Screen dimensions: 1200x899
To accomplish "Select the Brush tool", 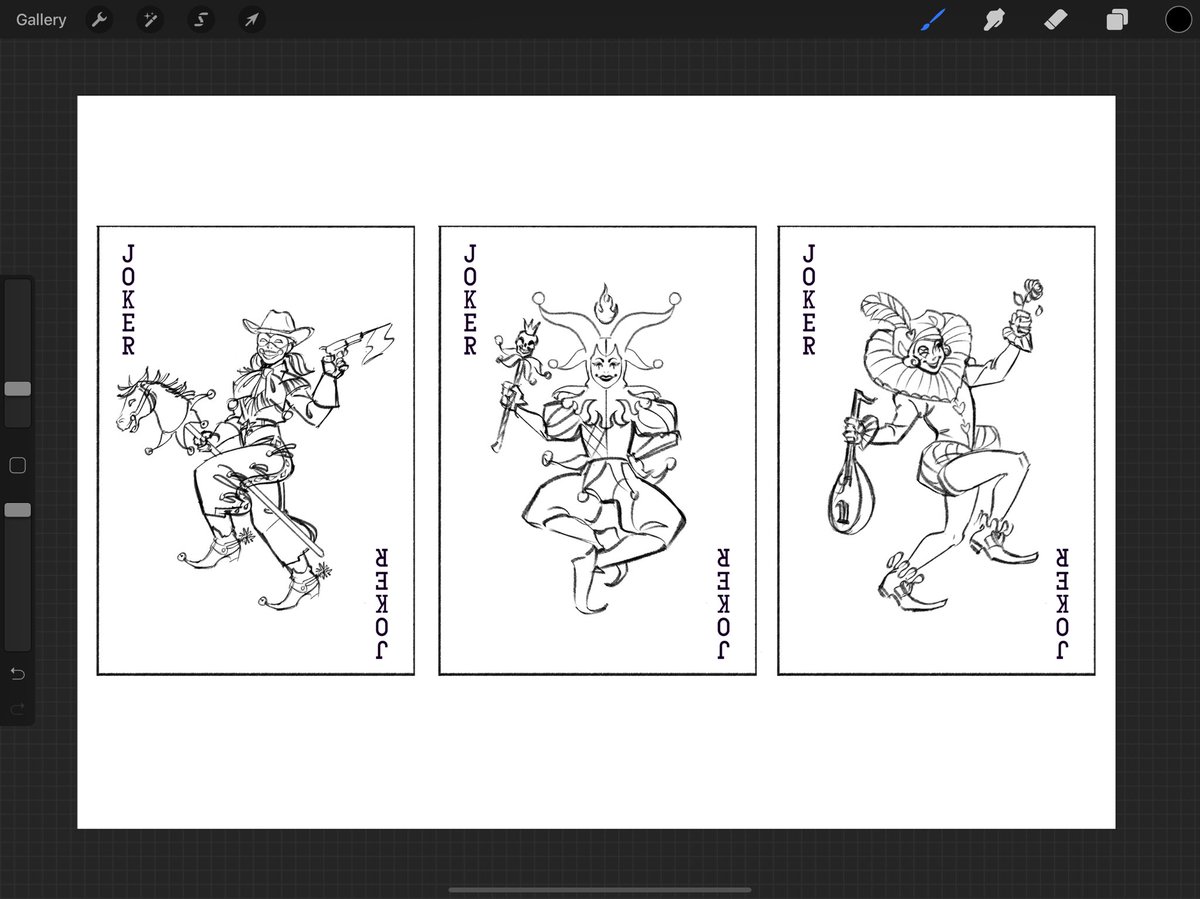I will tap(933, 19).
